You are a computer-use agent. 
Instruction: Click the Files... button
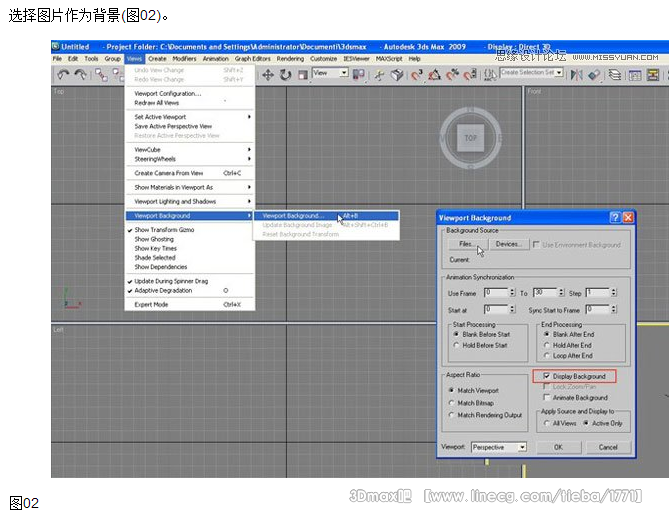[x=466, y=244]
